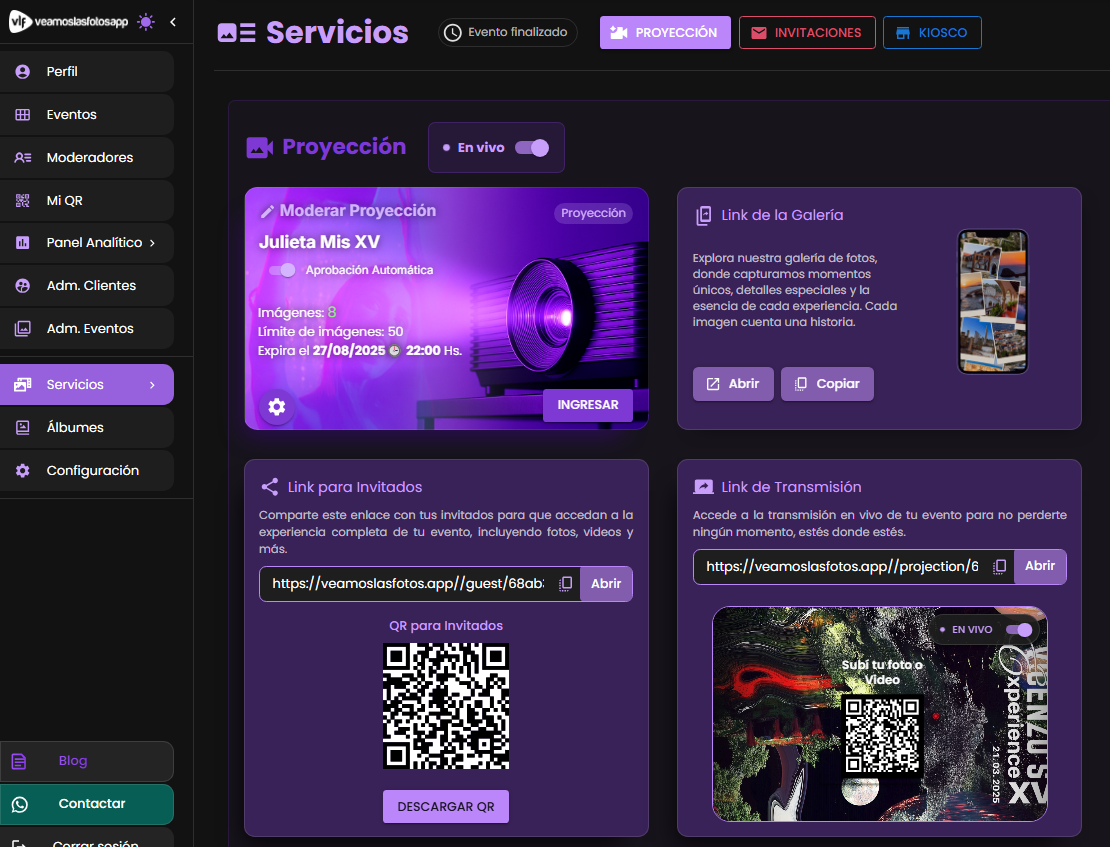Click the 'Límite de imágenes: 50' text
The height and width of the screenshot is (847, 1110).
331,331
